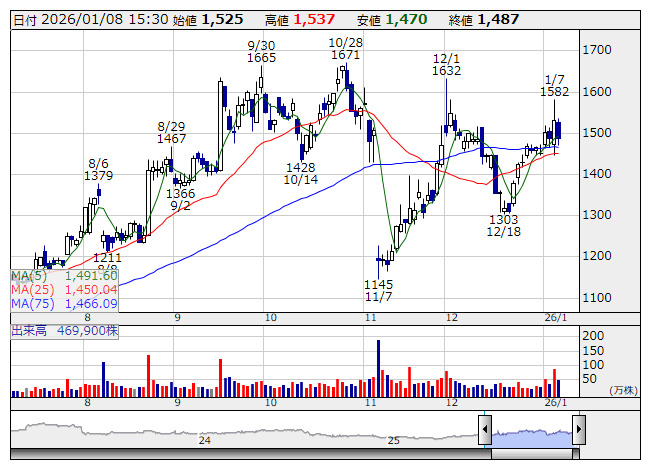Click the MA(75) 1,466.09 legend entry
Viewport: 653px width, 470px height.
pyautogui.click(x=65, y=304)
